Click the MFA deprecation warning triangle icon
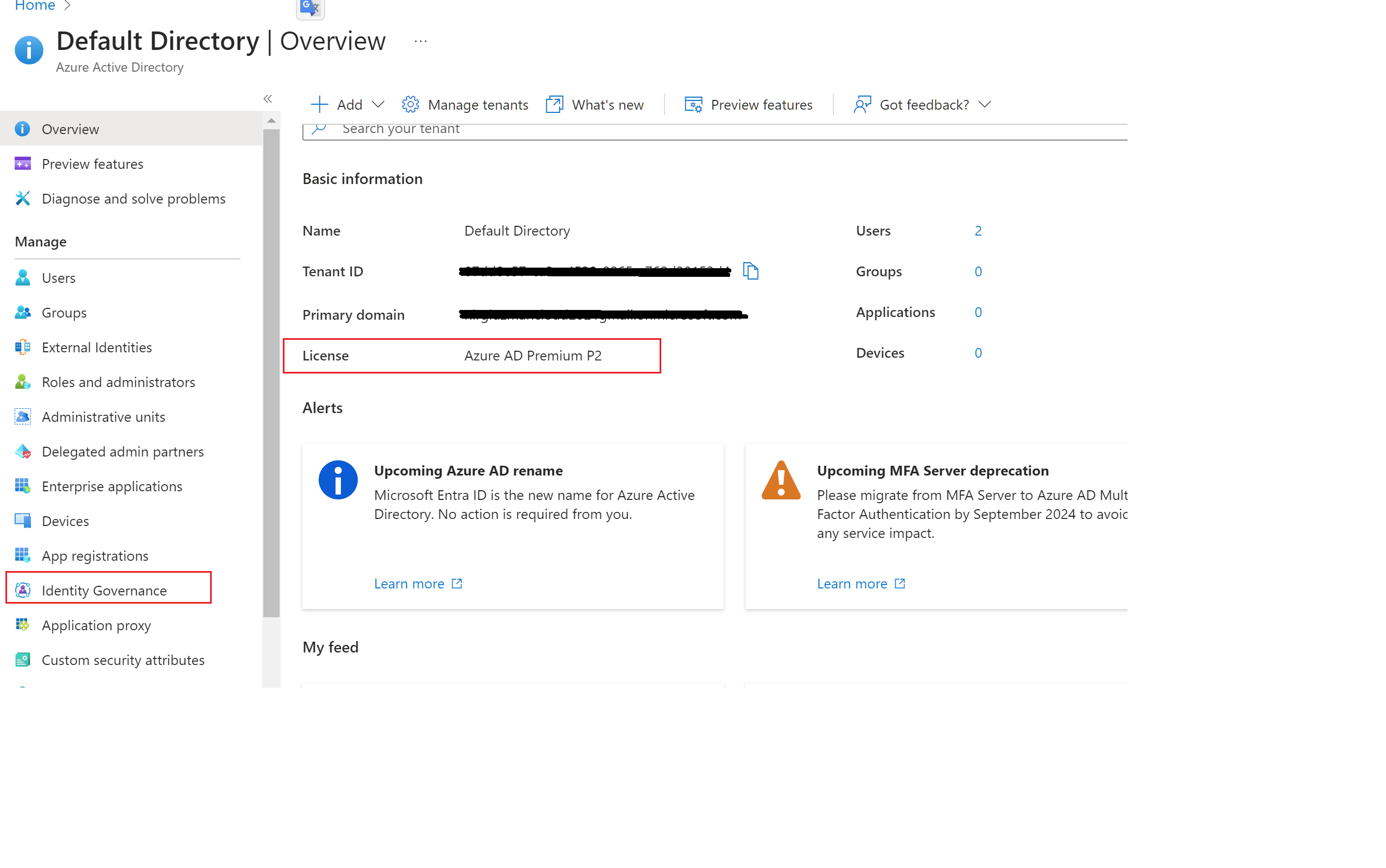 781,480
